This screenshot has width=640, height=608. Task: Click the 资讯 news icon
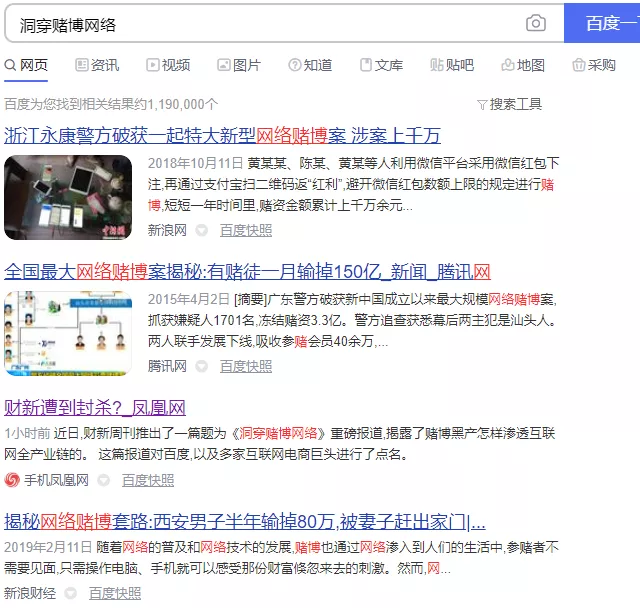pyautogui.click(x=82, y=65)
